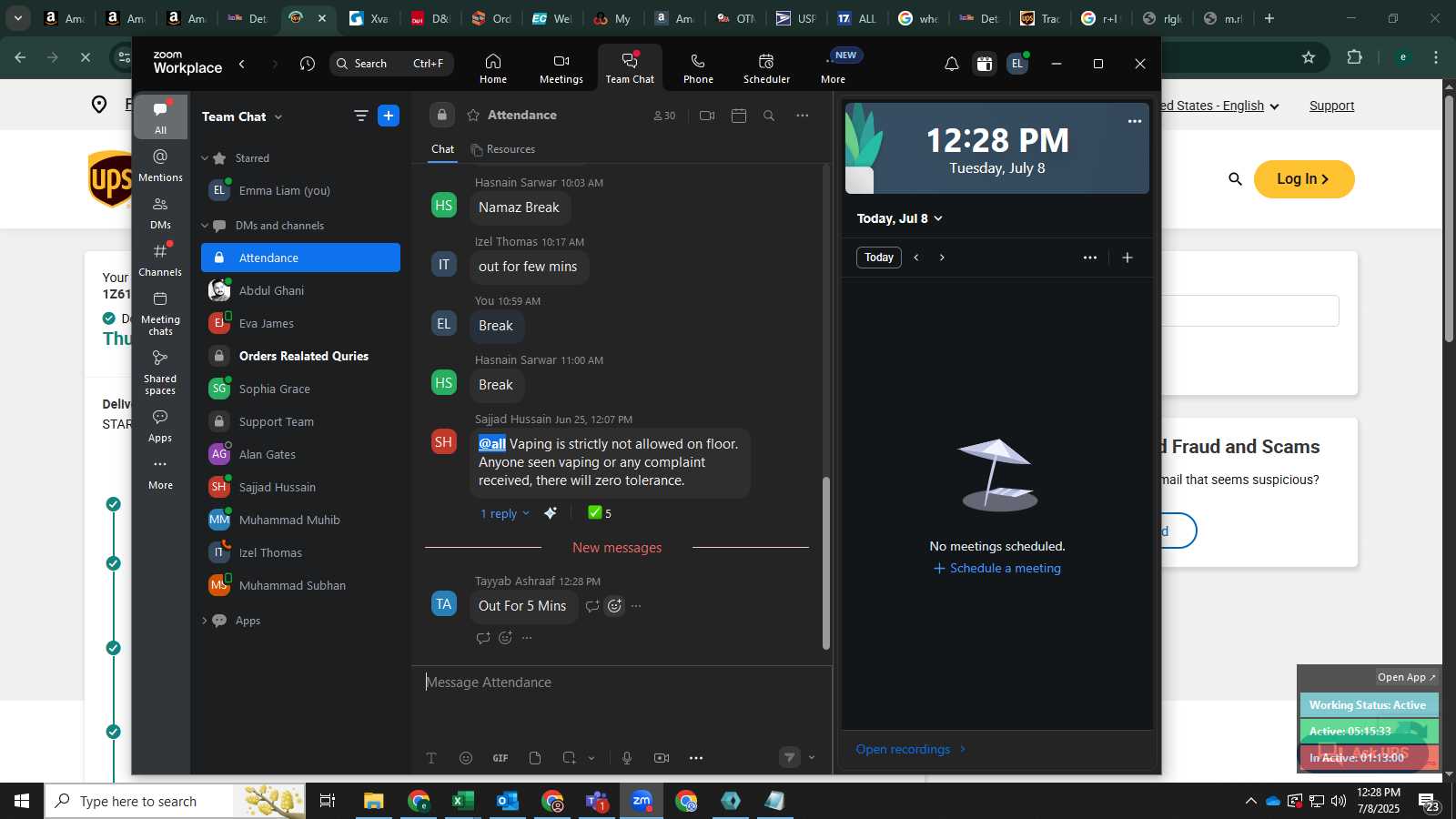Open Excel from the taskbar
This screenshot has height=819, width=1456.
pyautogui.click(x=463, y=801)
